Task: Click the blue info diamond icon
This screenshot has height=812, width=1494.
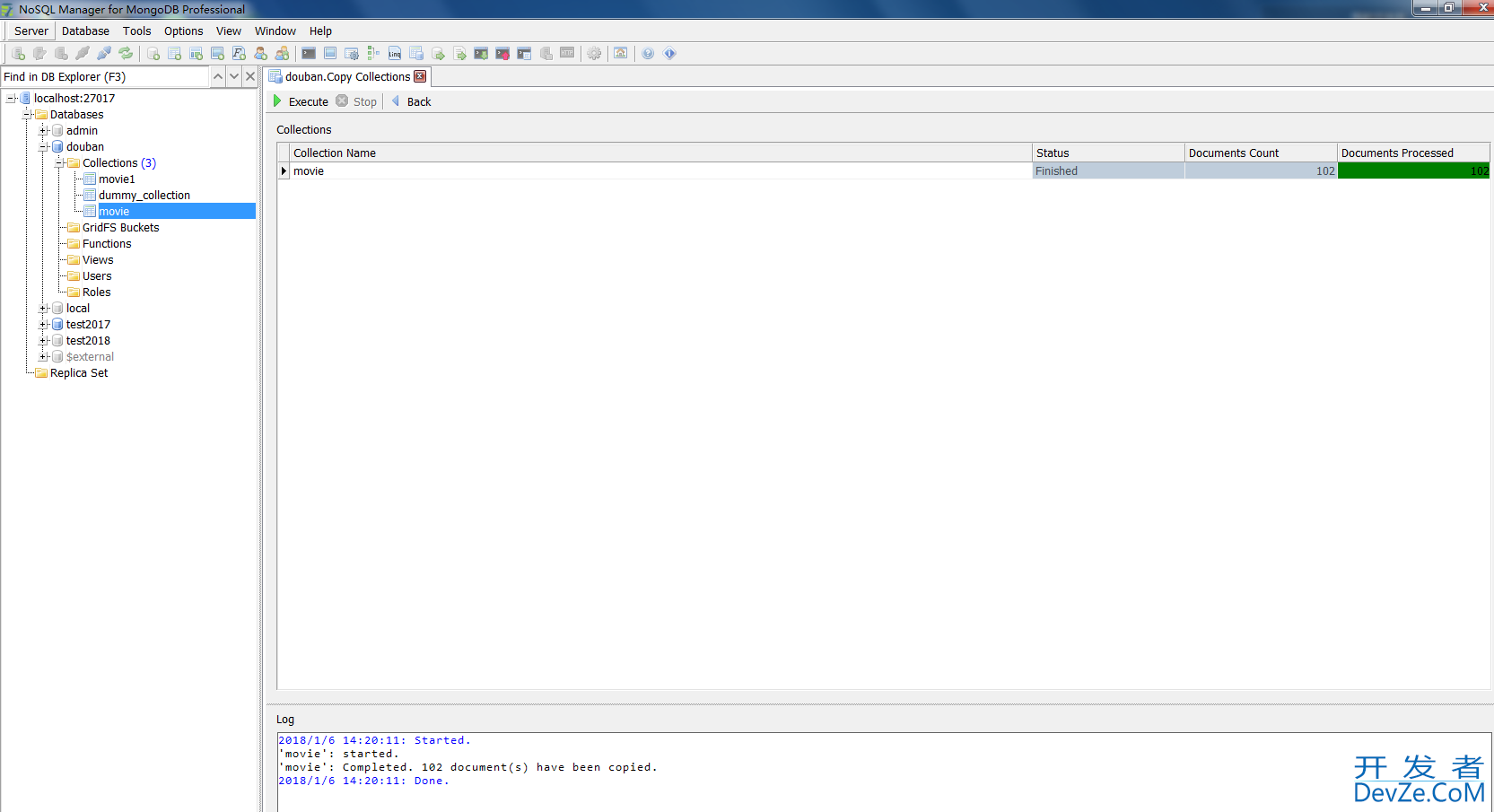Action: [669, 54]
